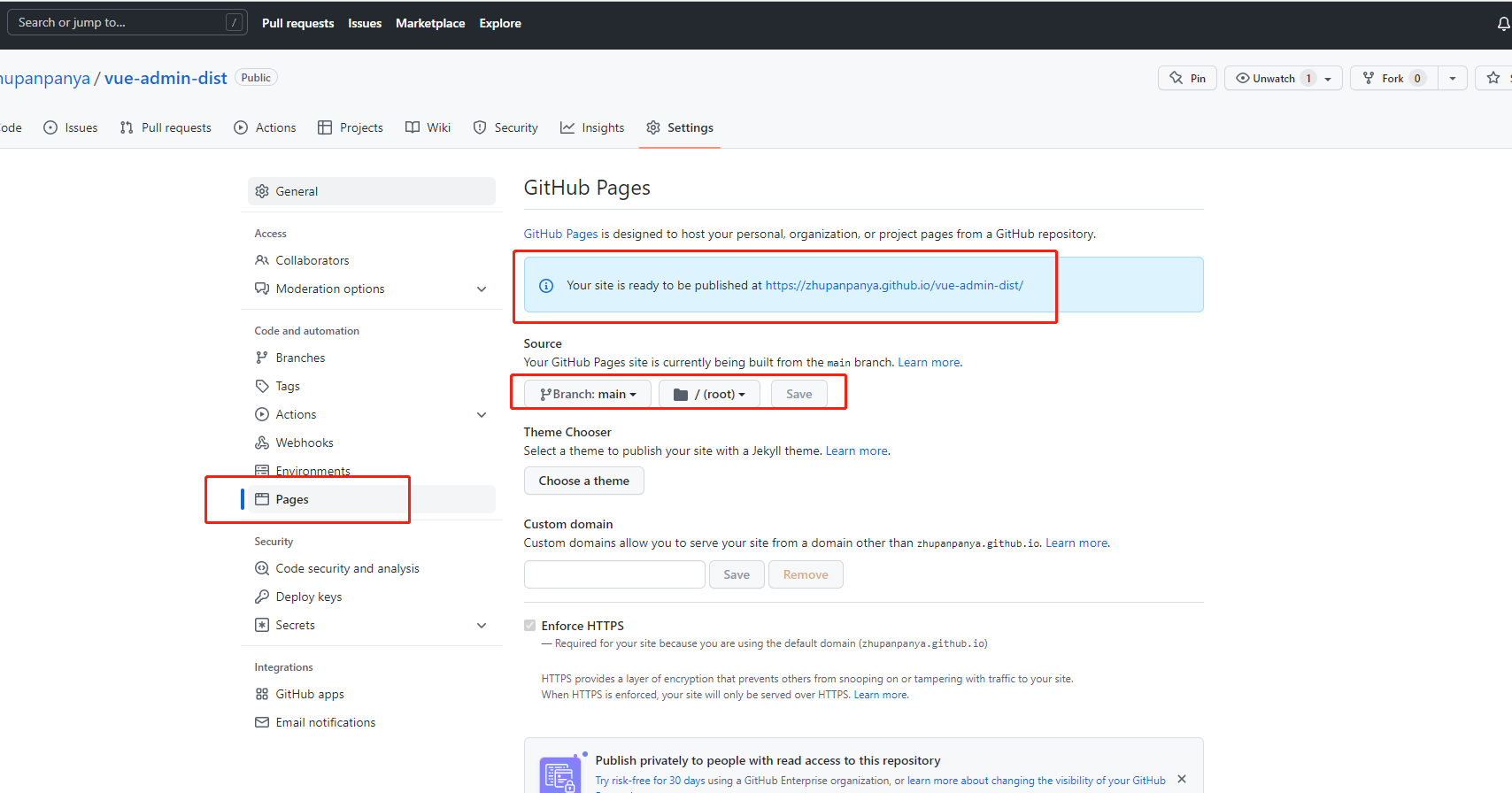The image size is (1512, 793).
Task: Open Marketplace from the top navigation
Action: [x=430, y=24]
